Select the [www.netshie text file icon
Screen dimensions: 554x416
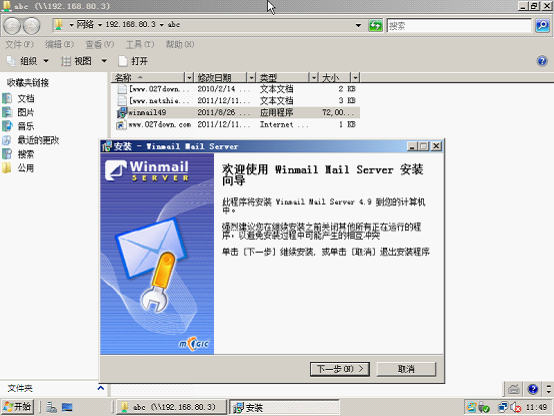click(x=122, y=100)
